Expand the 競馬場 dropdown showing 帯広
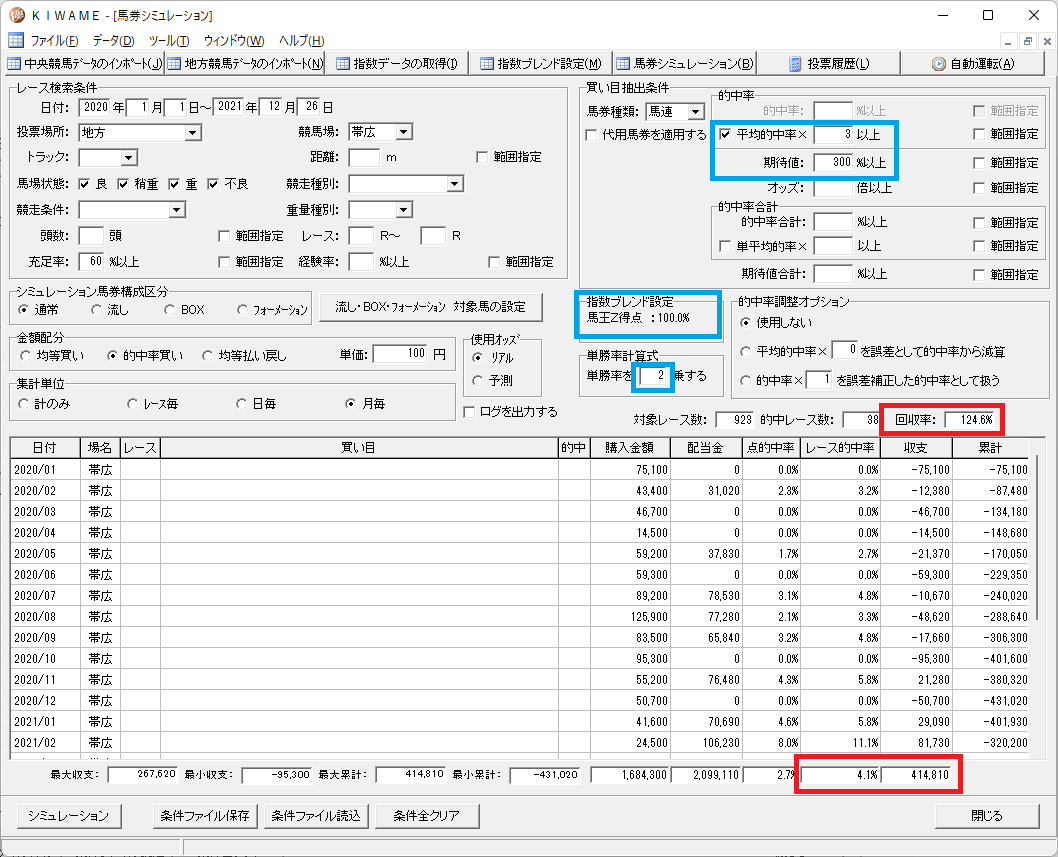 tap(403, 132)
